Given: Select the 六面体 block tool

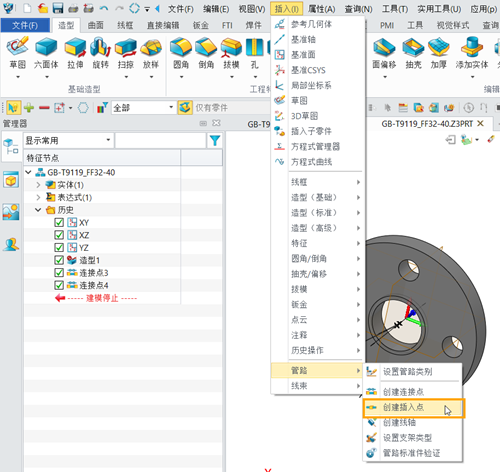Looking at the screenshot, I should [x=46, y=52].
